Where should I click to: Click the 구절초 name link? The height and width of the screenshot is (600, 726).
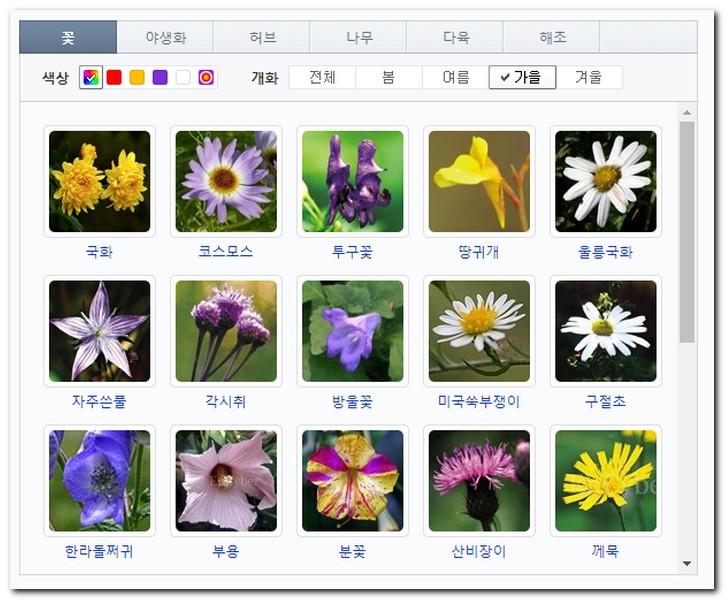605,402
